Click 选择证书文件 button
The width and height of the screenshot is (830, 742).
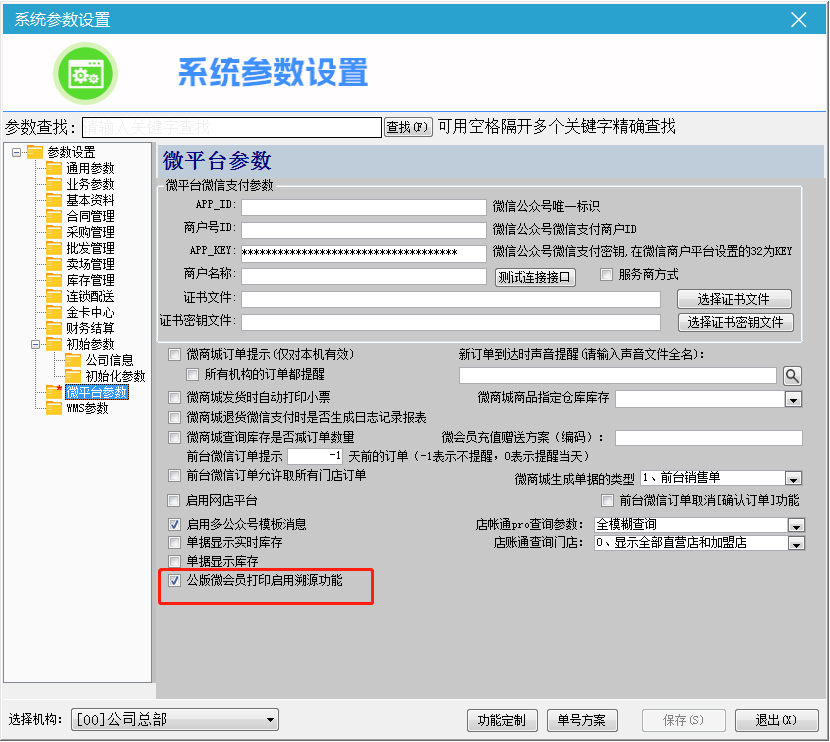click(734, 299)
